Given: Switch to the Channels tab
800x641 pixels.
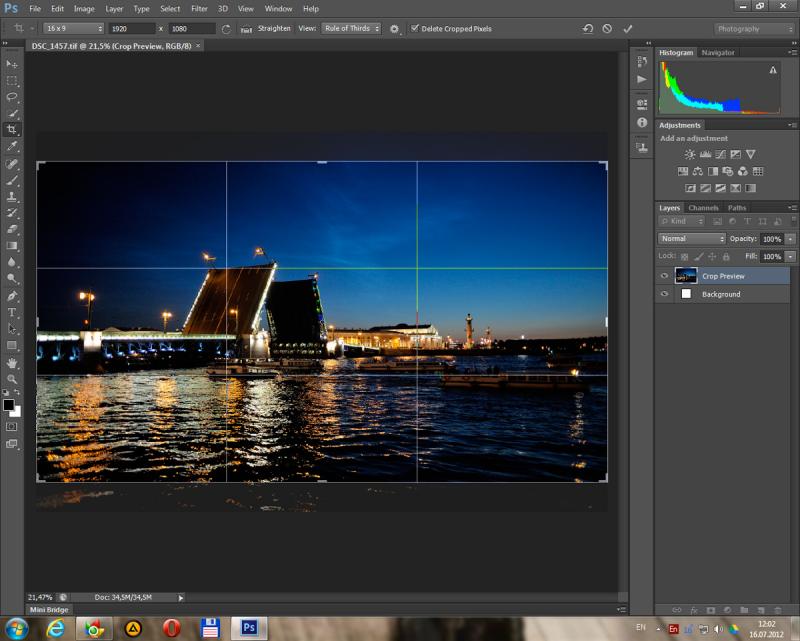Looking at the screenshot, I should coord(703,208).
